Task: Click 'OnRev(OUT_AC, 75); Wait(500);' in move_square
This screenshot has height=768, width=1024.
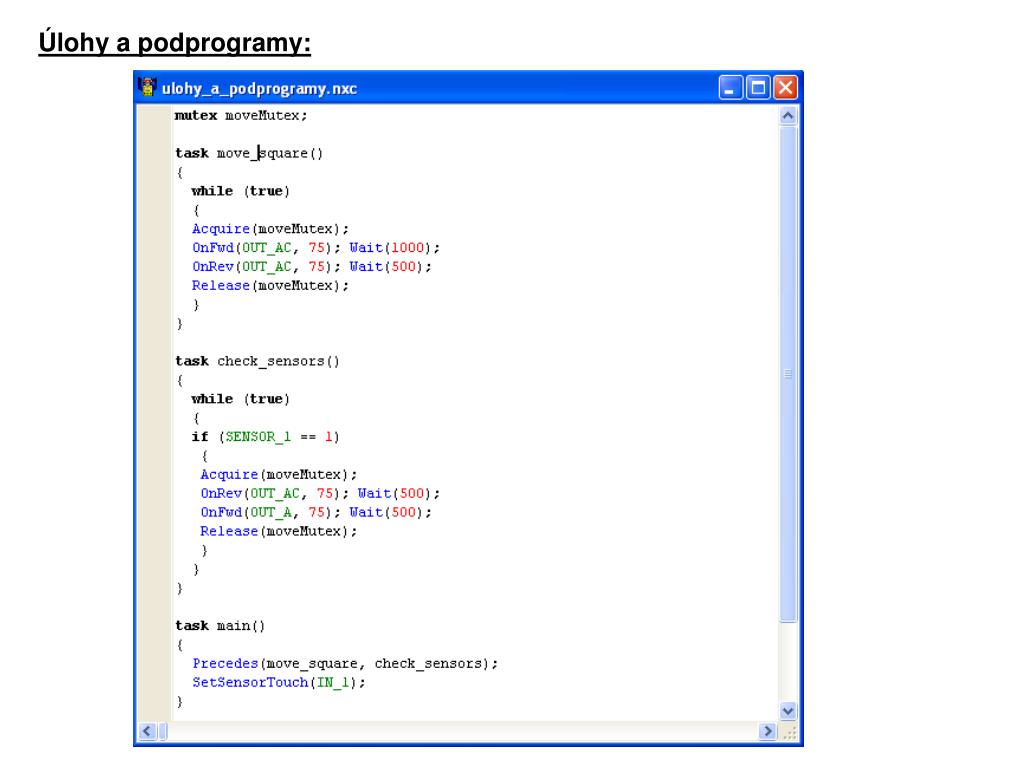Action: tap(312, 267)
